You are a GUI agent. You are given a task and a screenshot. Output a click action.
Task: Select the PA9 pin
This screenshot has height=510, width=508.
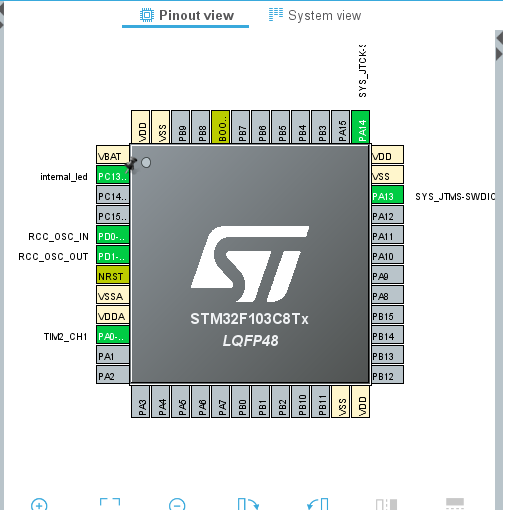387,275
